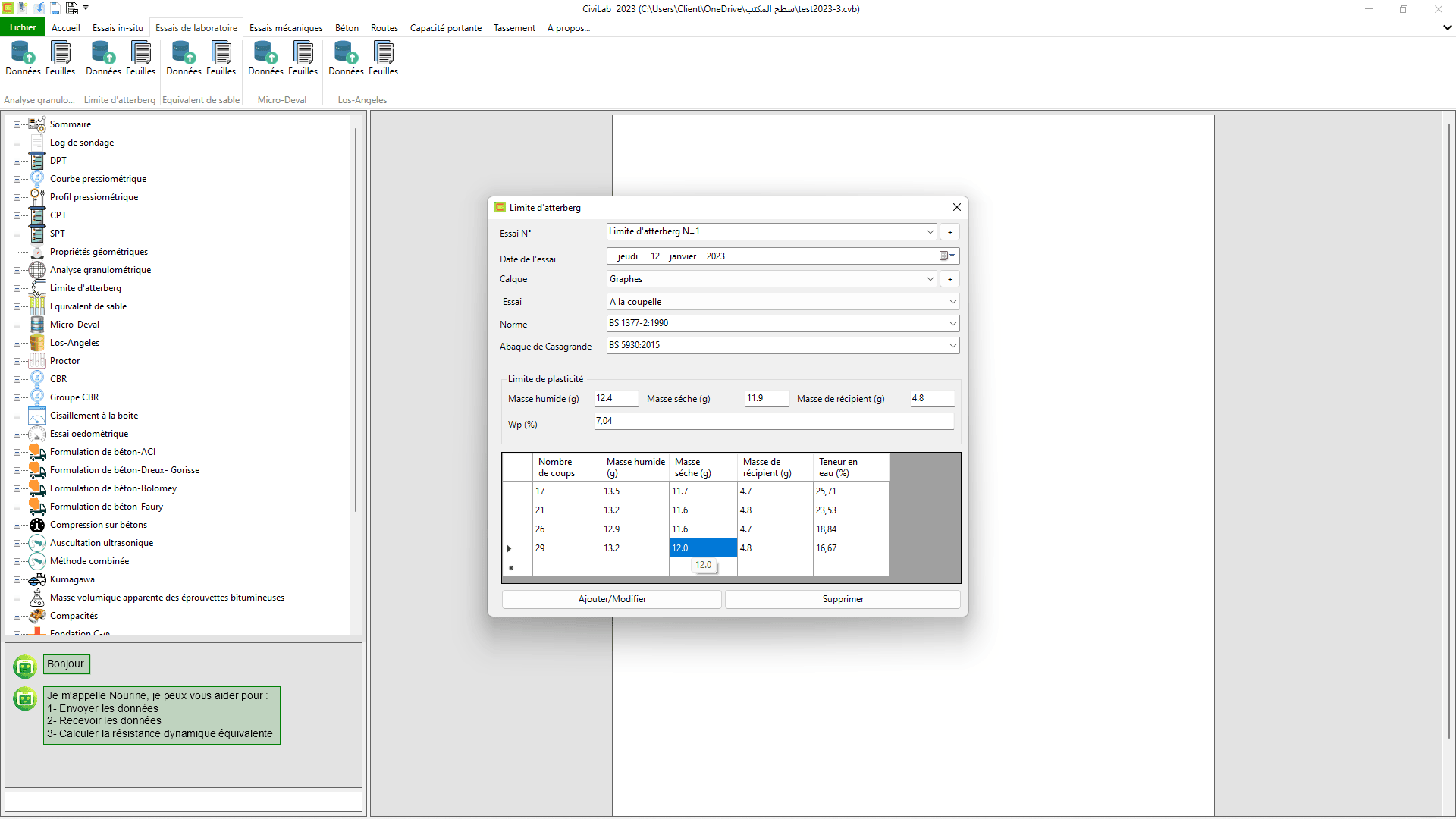Image resolution: width=1456 pixels, height=819 pixels.
Task: Switch to the Capacité portante tab
Action: (x=446, y=28)
